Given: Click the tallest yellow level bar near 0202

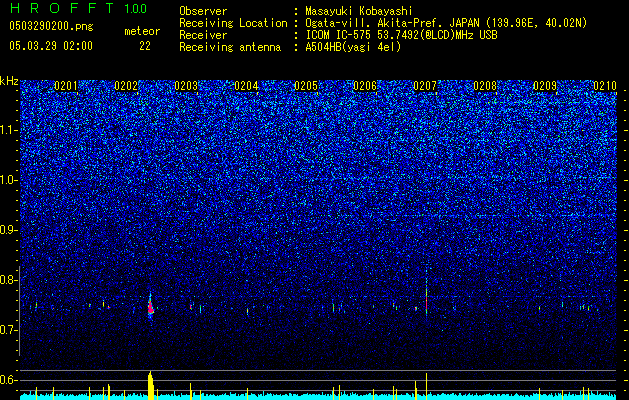Looking at the screenshot, I should tap(151, 385).
